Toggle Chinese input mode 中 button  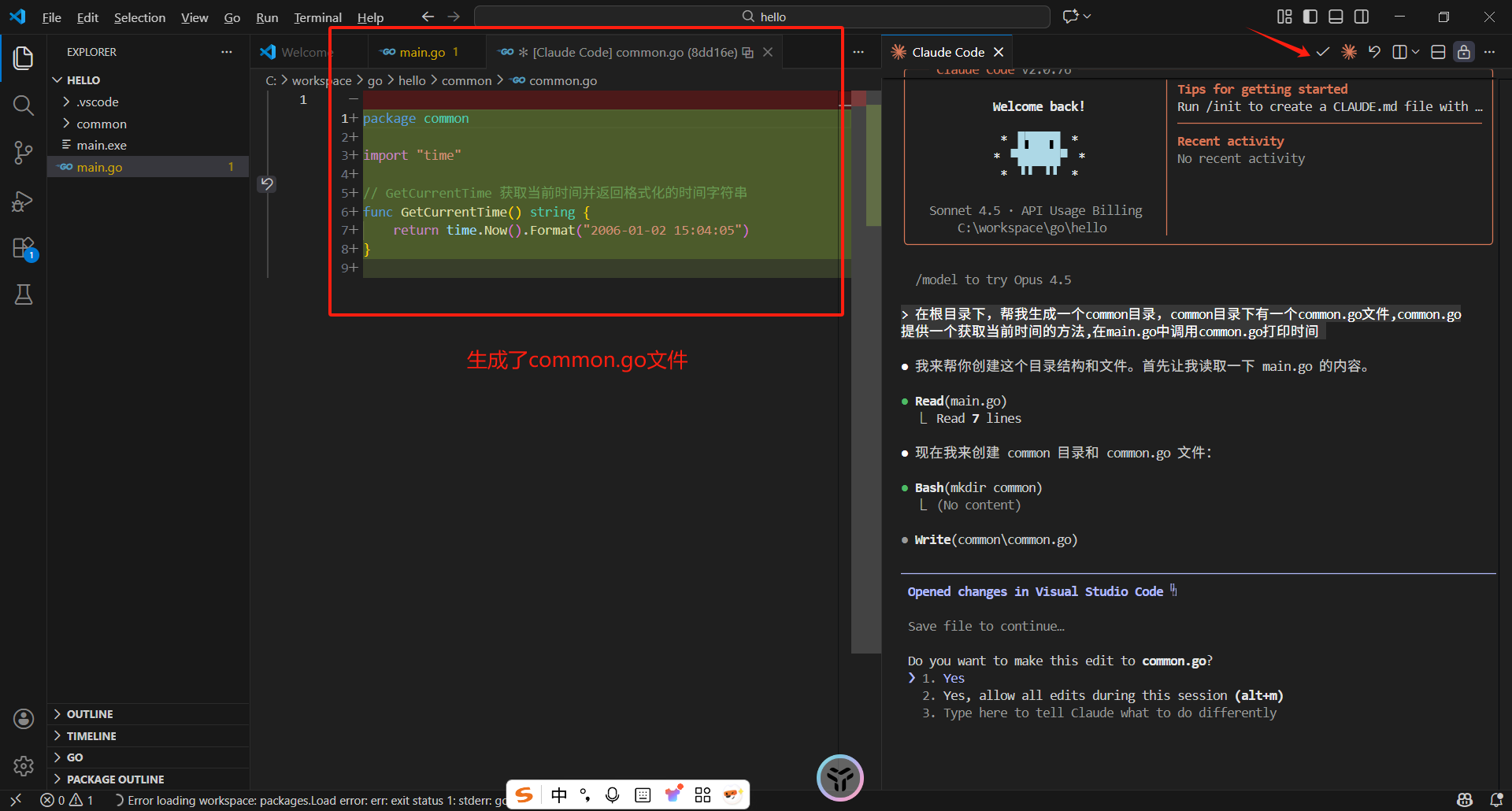click(559, 795)
